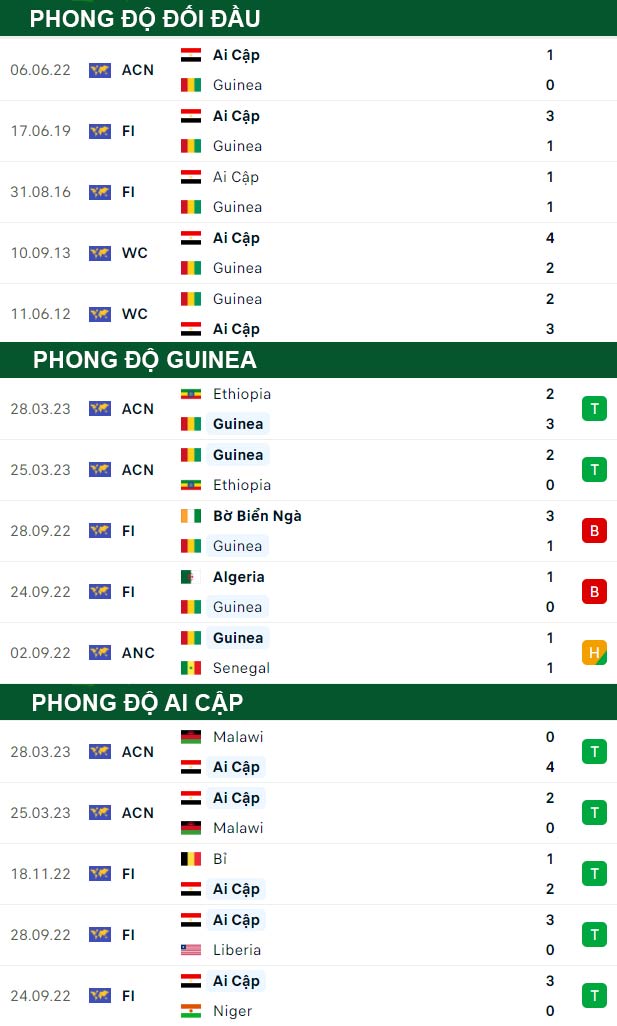Screen dimensions: 617x1026
Task: Select the PHONG ĐỘ GUINEA section header
Action: (308, 360)
